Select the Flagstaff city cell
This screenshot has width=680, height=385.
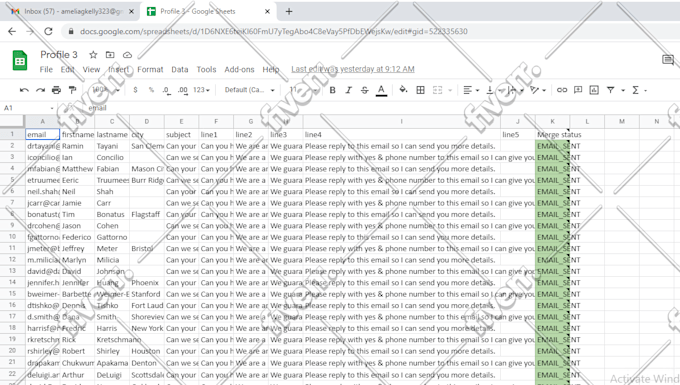[147, 214]
